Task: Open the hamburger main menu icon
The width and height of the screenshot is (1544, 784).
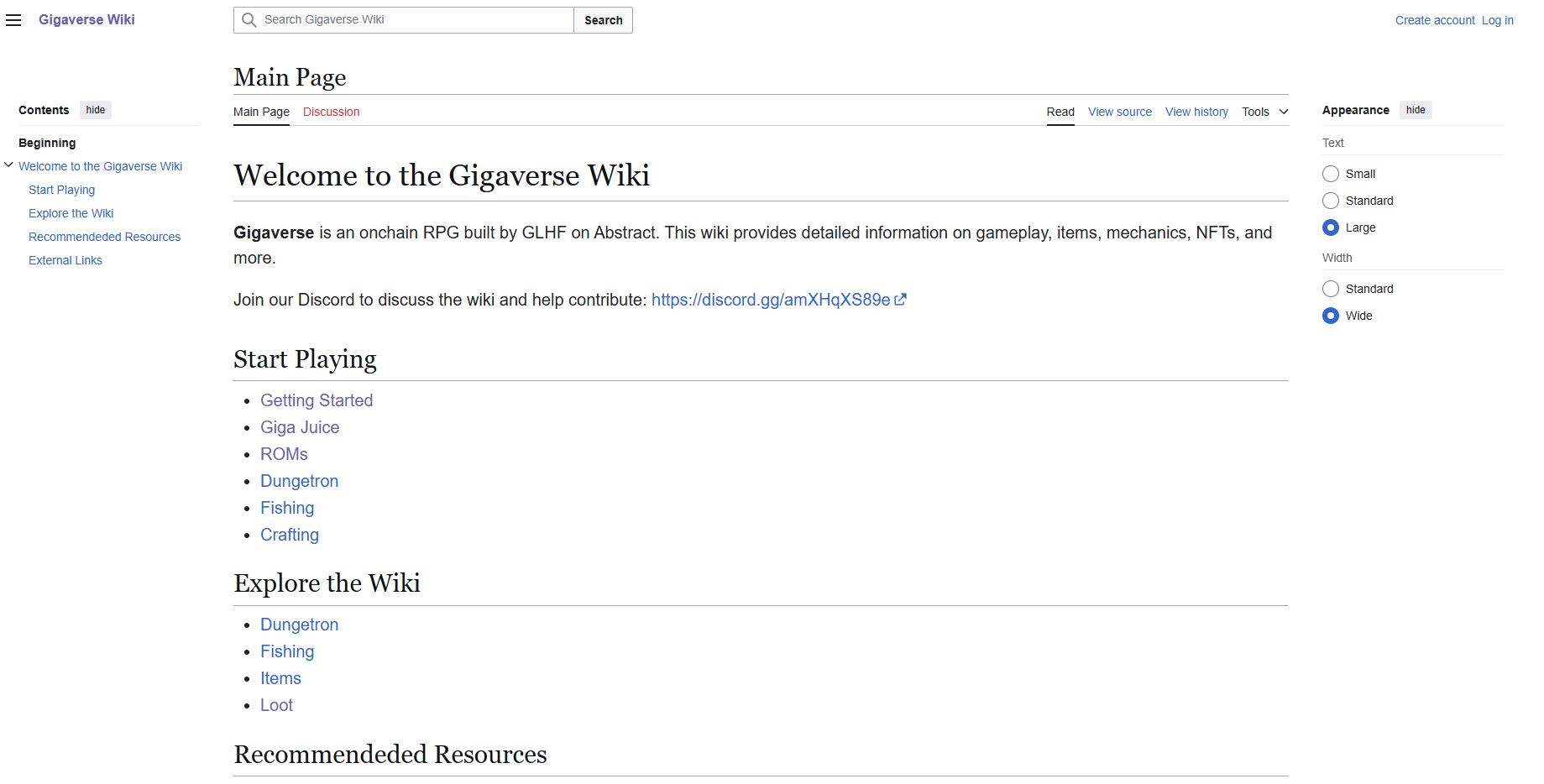Action: pyautogui.click(x=13, y=20)
